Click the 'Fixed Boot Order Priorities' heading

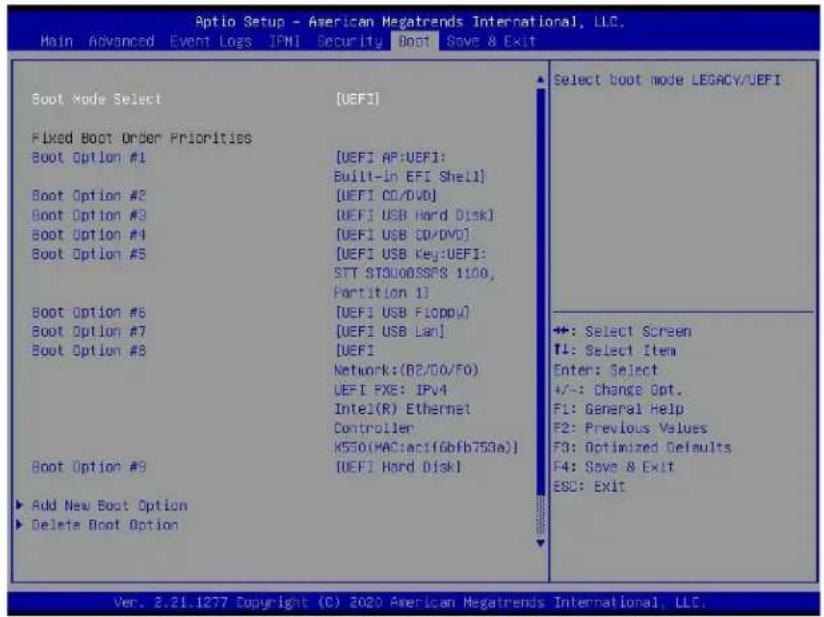point(141,138)
